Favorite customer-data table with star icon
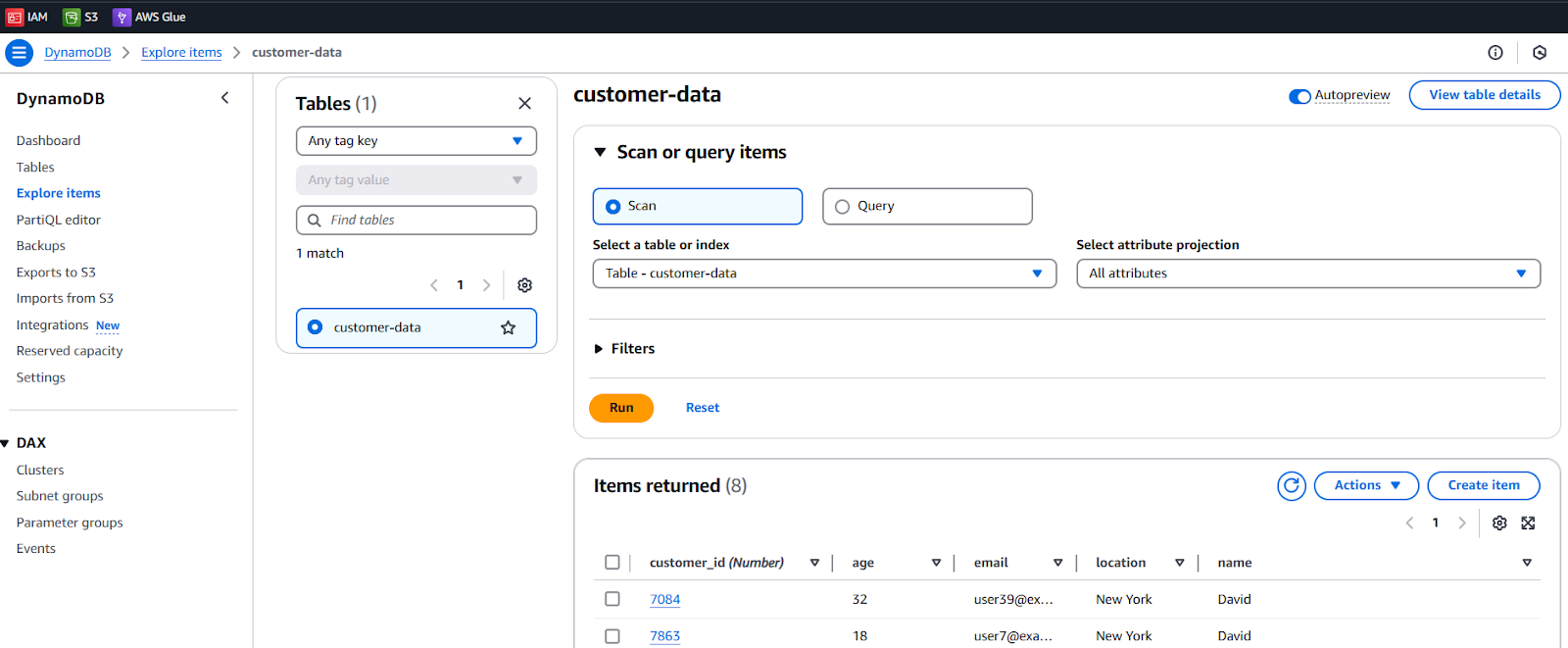The width and height of the screenshot is (1568, 648). tap(508, 327)
